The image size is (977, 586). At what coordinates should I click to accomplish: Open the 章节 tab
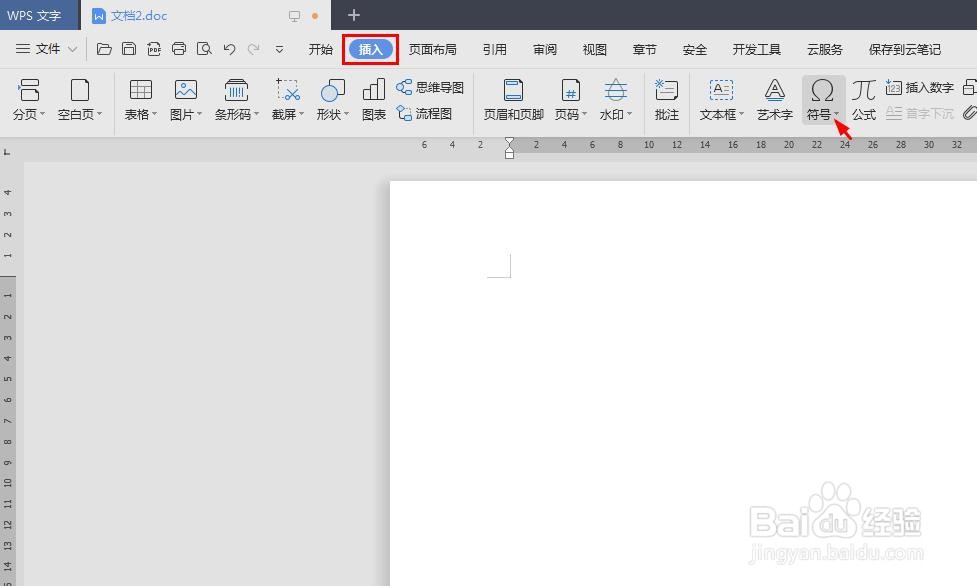point(644,49)
